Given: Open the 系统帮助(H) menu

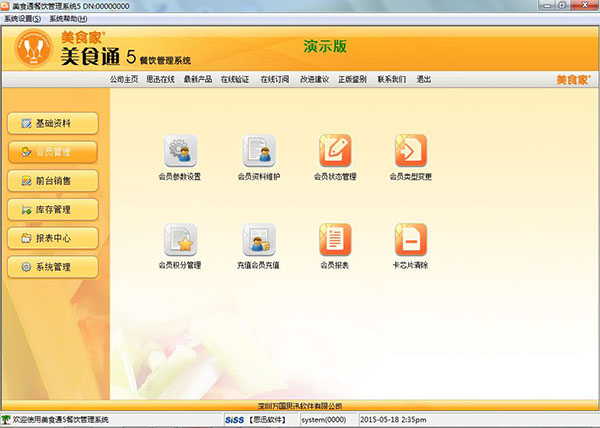Looking at the screenshot, I should point(68,19).
